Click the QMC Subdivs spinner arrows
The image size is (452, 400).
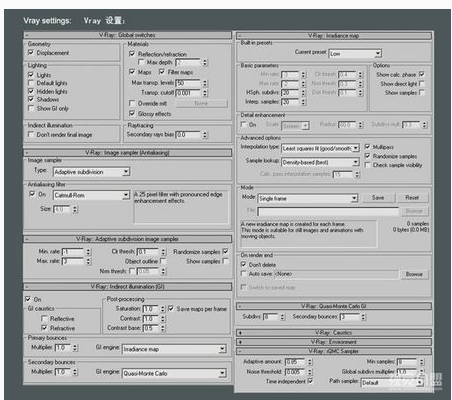point(282,317)
